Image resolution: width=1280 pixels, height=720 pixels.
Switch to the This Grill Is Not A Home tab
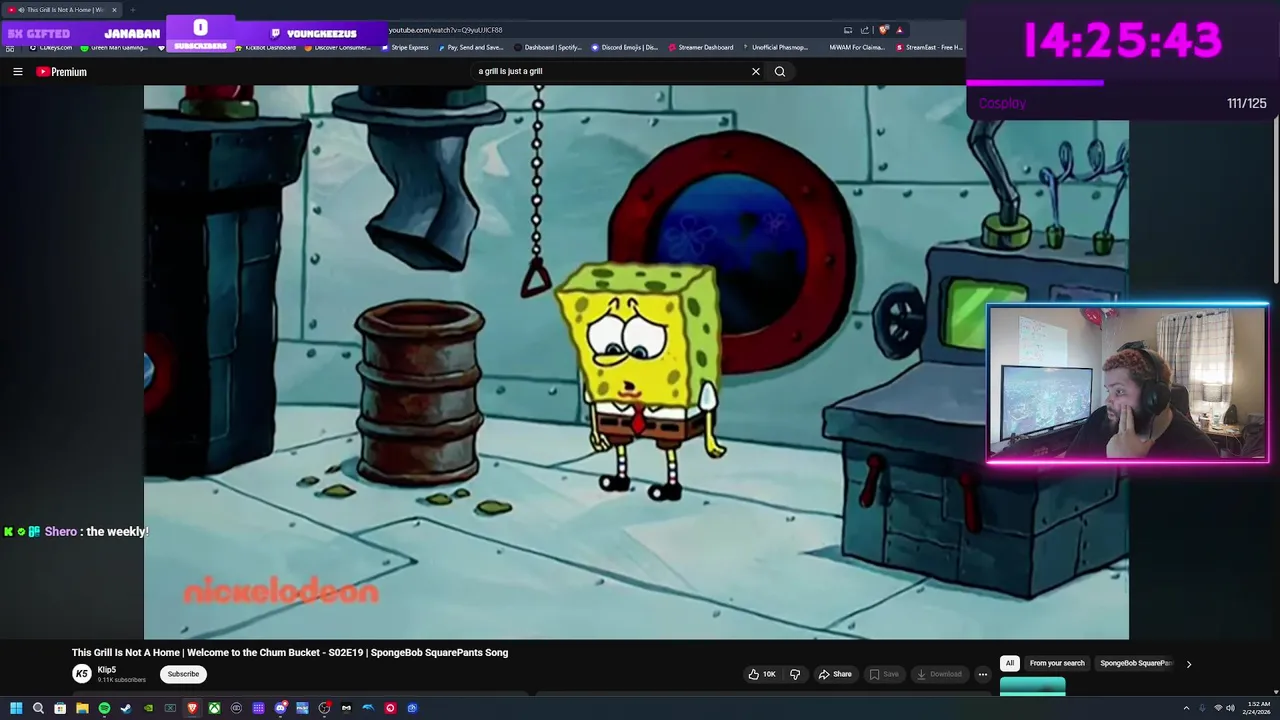(x=60, y=10)
